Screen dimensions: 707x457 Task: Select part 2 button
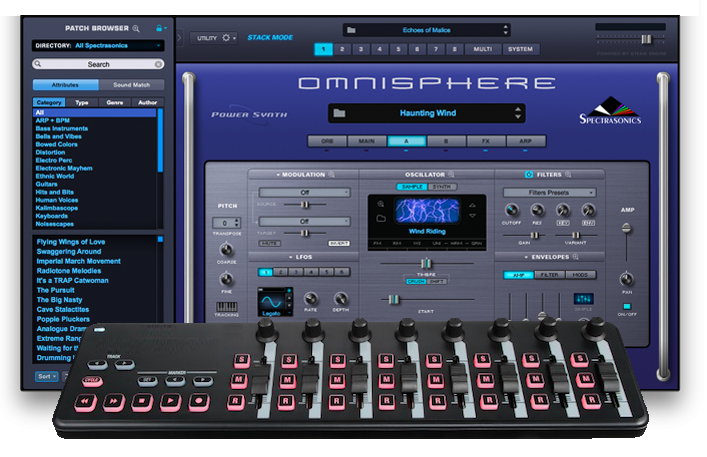342,49
